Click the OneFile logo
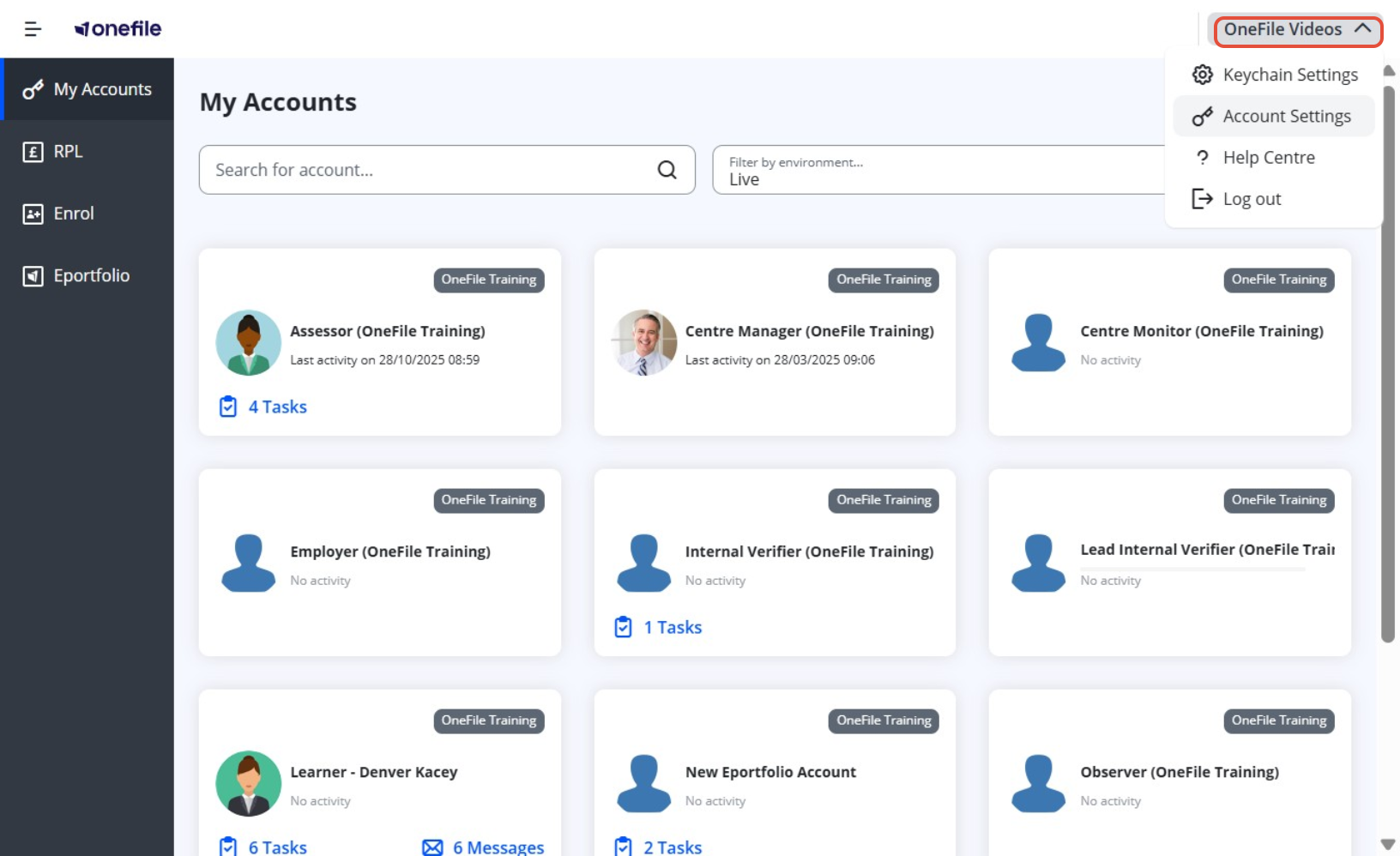The height and width of the screenshot is (856, 1400). 118,29
